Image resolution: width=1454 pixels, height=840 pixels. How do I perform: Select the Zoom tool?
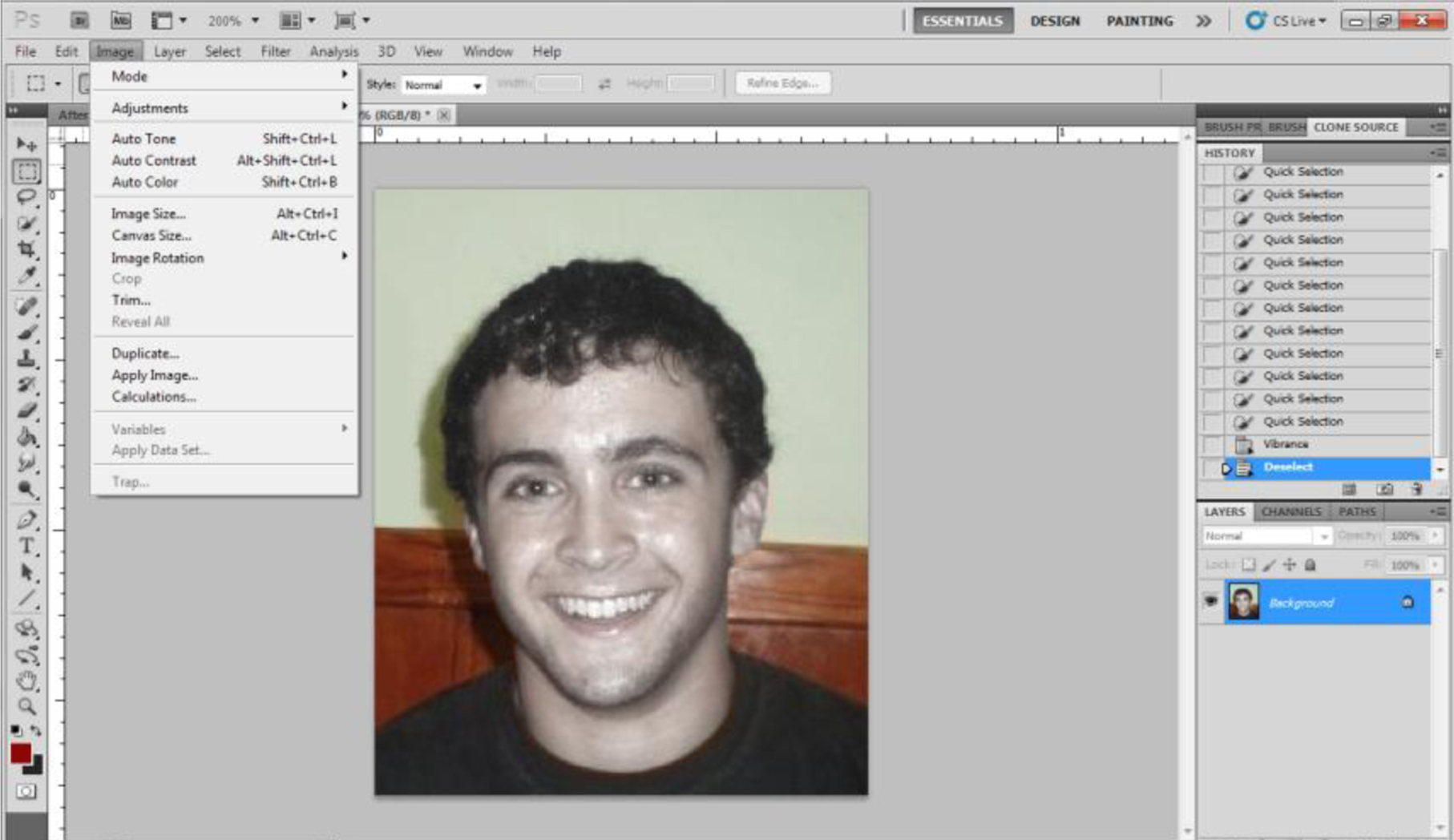[26, 707]
